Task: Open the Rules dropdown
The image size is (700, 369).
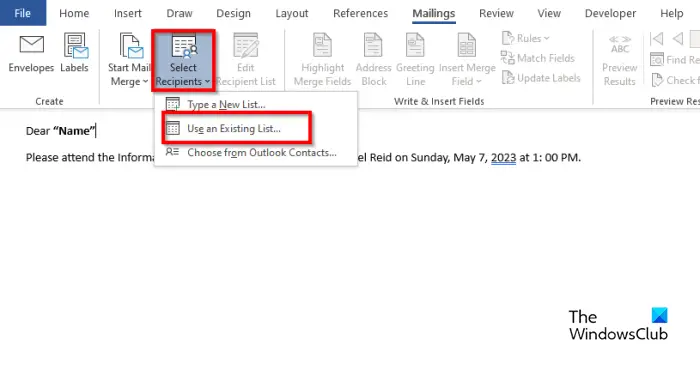Action: click(x=526, y=38)
